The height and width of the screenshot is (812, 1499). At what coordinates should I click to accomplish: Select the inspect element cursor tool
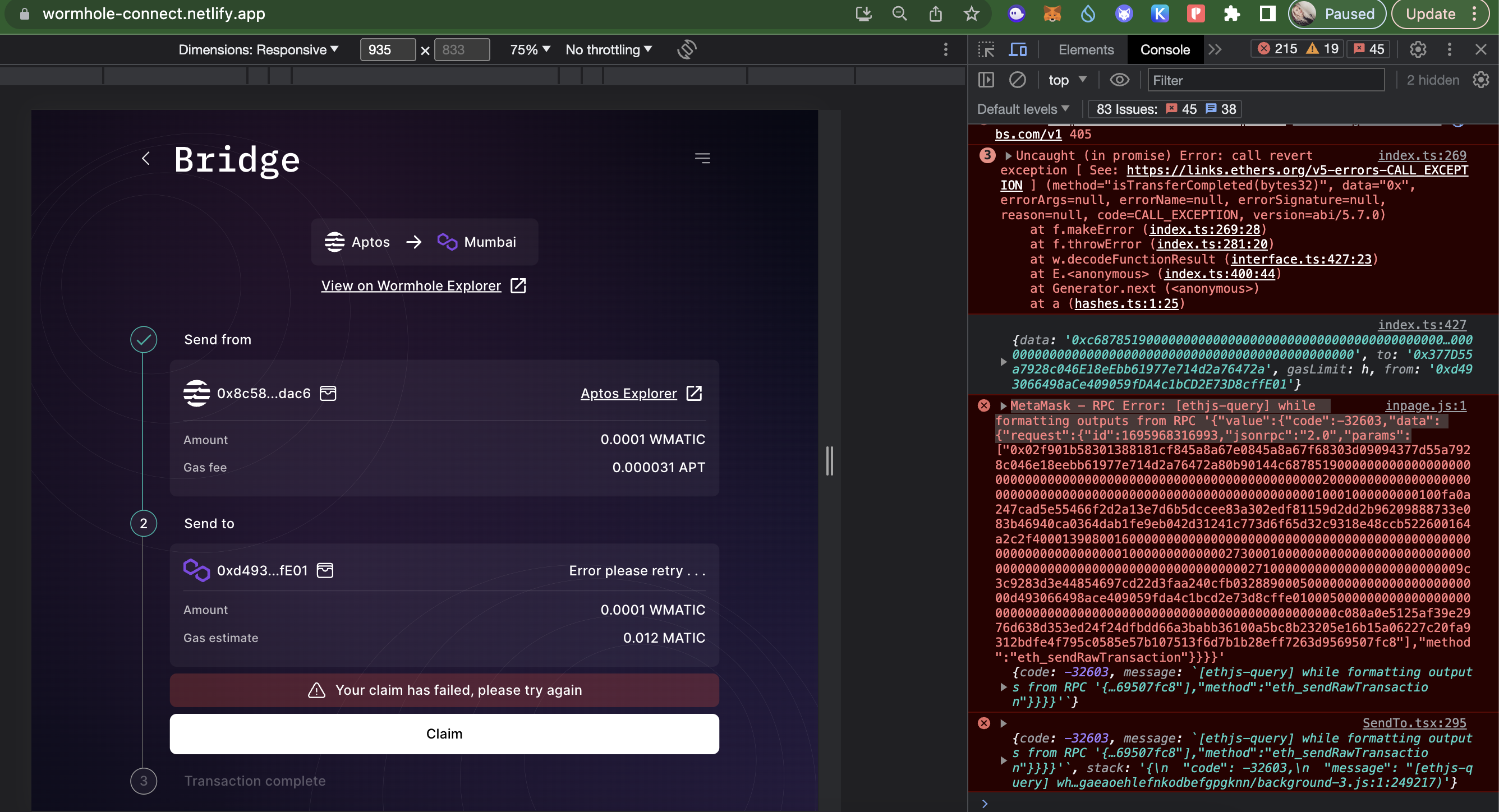pos(986,49)
